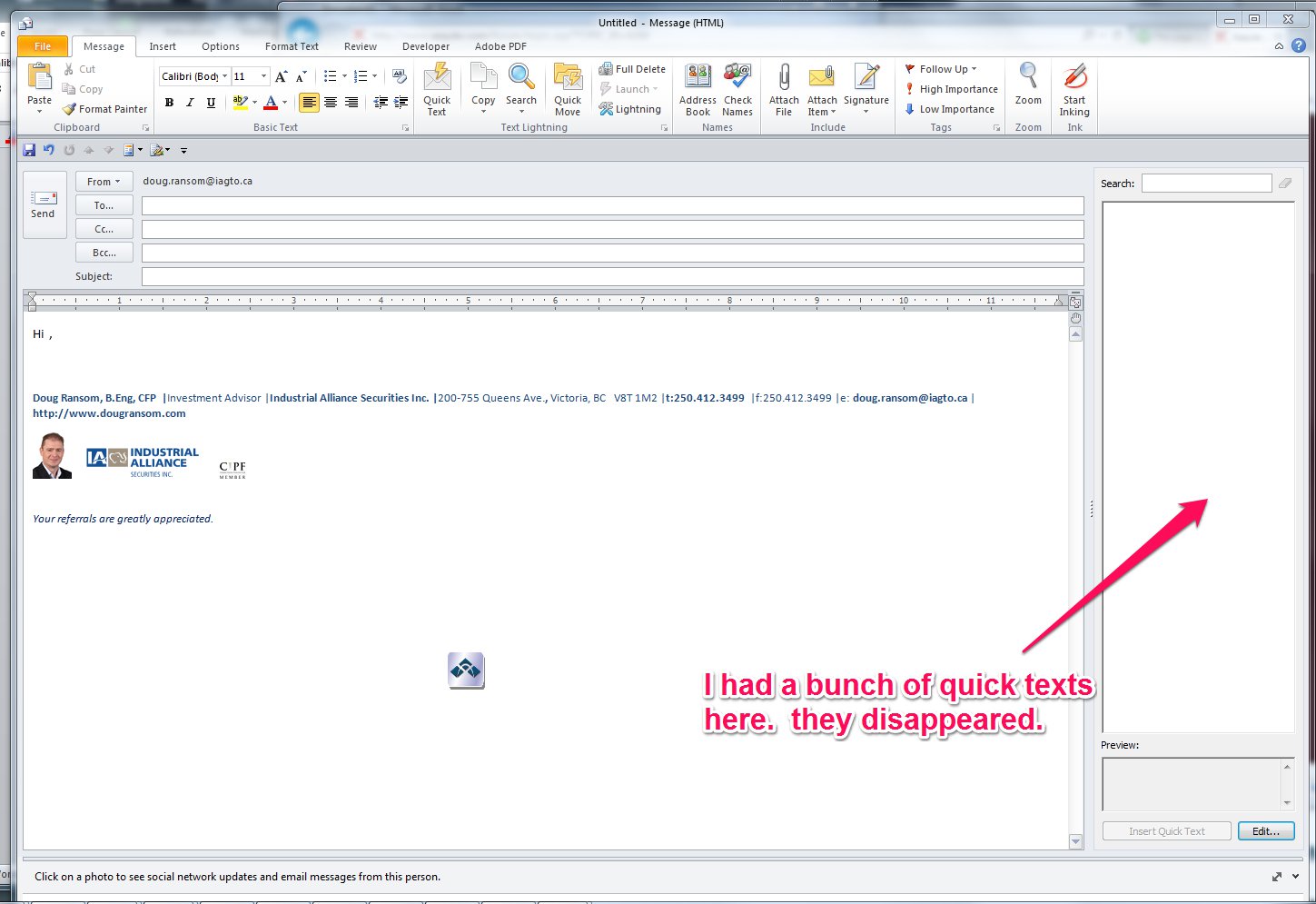Open the Developer tab
Image resolution: width=1316 pixels, height=904 pixels.
(x=425, y=46)
